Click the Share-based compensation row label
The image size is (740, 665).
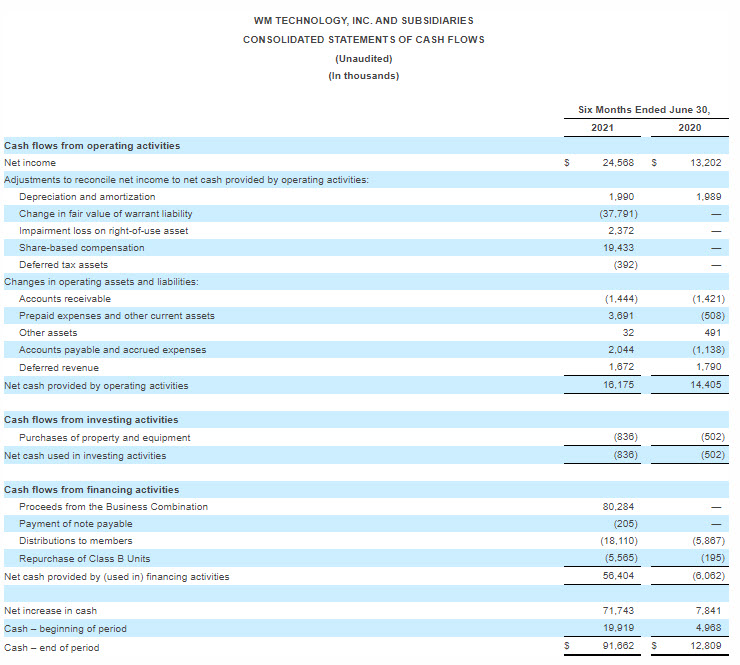[81, 247]
